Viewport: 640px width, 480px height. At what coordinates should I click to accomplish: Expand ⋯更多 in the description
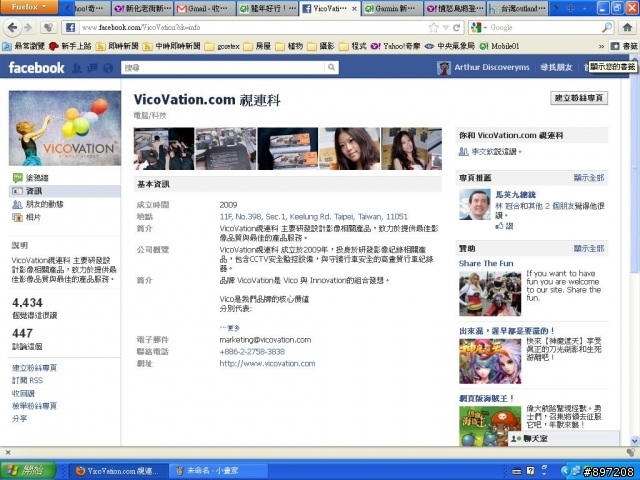(x=230, y=328)
